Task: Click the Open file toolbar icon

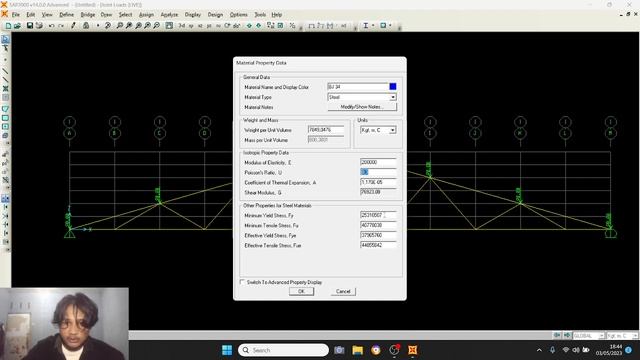Action: 18,26
